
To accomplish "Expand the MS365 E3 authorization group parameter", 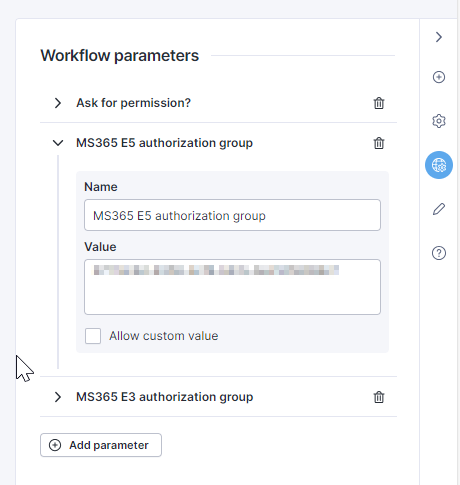I will click(58, 397).
